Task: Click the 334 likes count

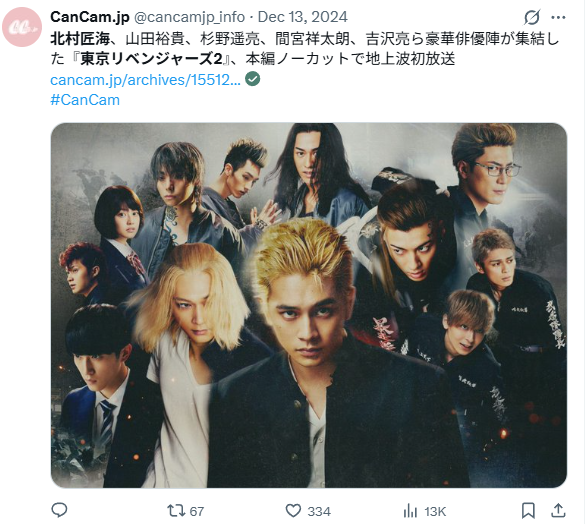Action: (319, 511)
